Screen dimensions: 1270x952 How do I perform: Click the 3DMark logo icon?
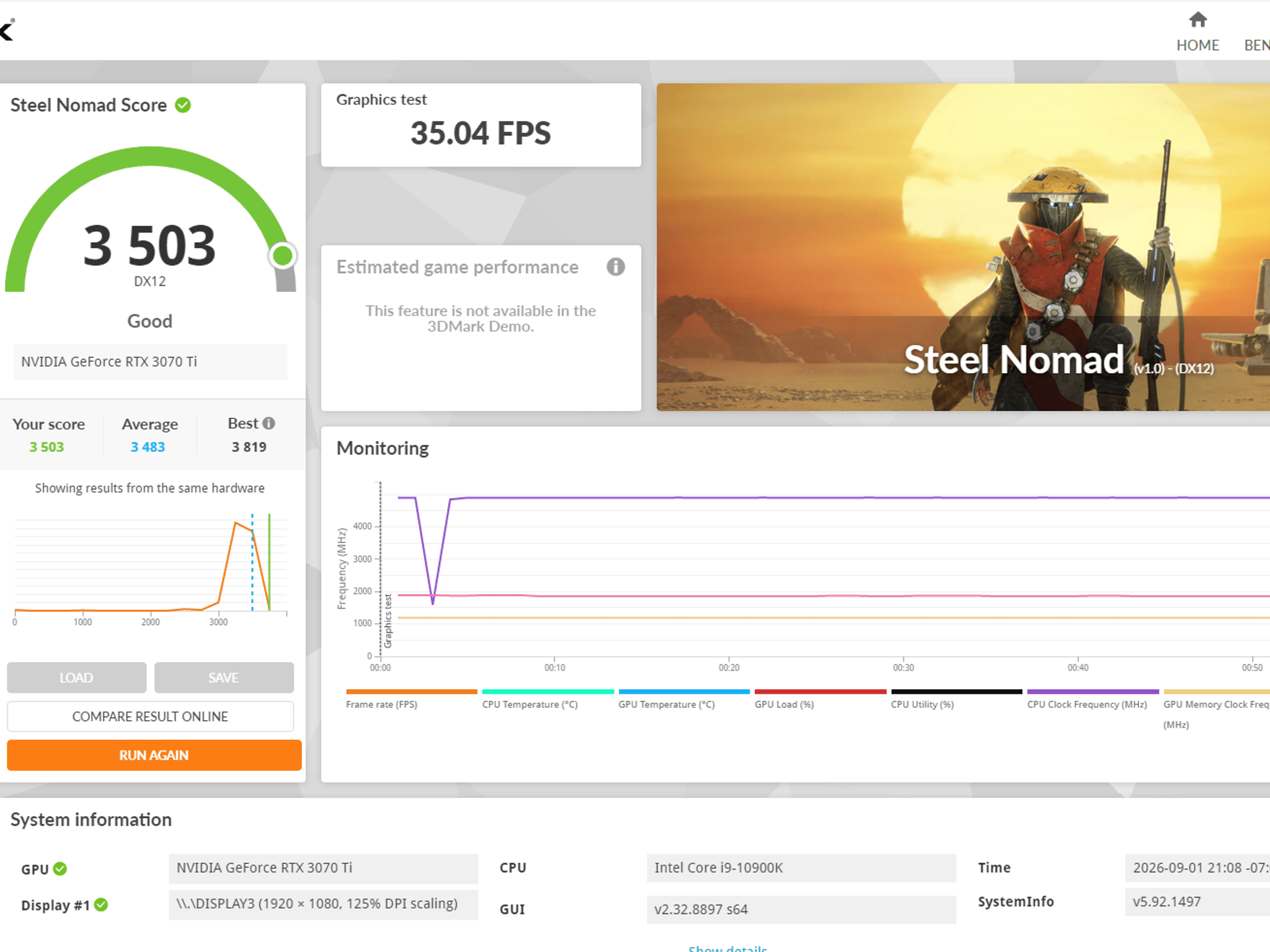coord(7,29)
